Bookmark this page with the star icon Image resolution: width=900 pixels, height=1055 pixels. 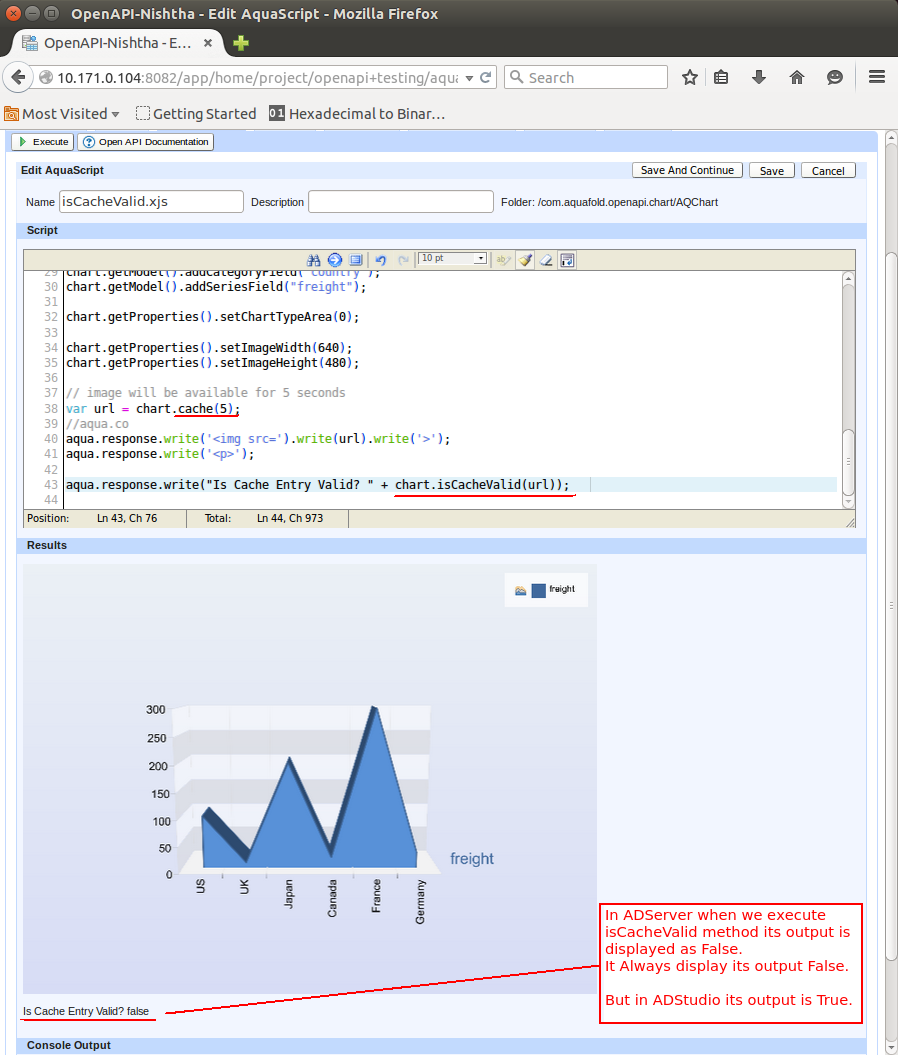click(689, 77)
